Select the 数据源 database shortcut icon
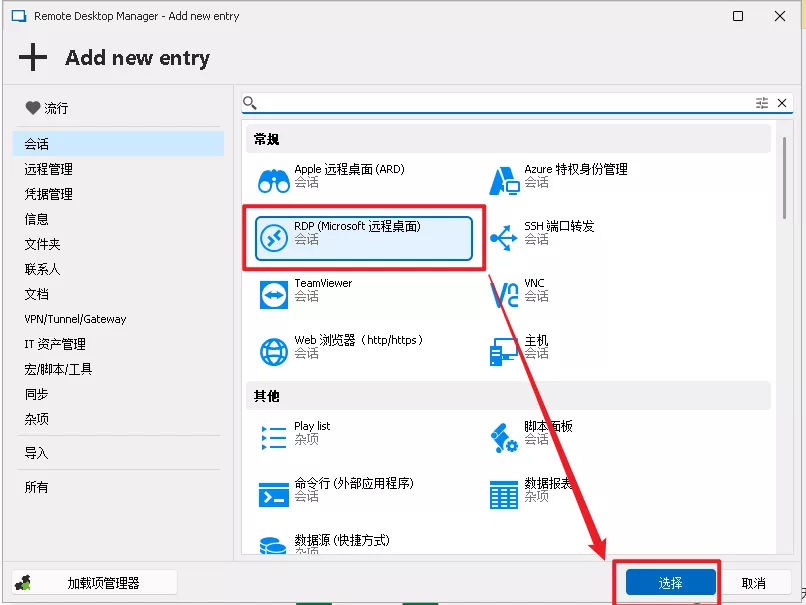806x605 pixels. click(x=273, y=546)
